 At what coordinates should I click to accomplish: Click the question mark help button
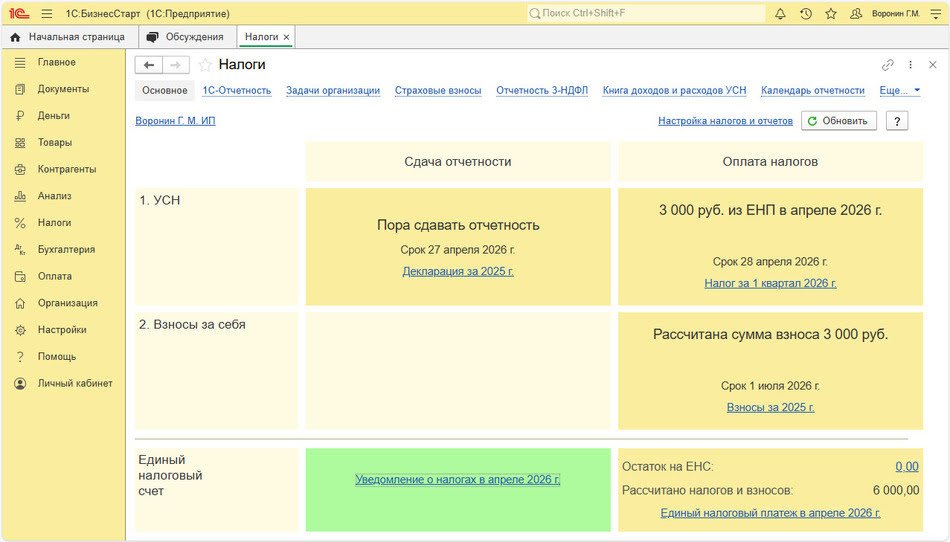pyautogui.click(x=897, y=121)
